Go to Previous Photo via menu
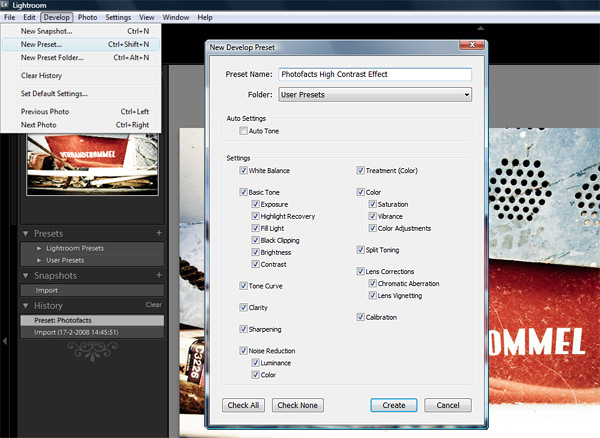The image size is (600, 438). [x=81, y=111]
